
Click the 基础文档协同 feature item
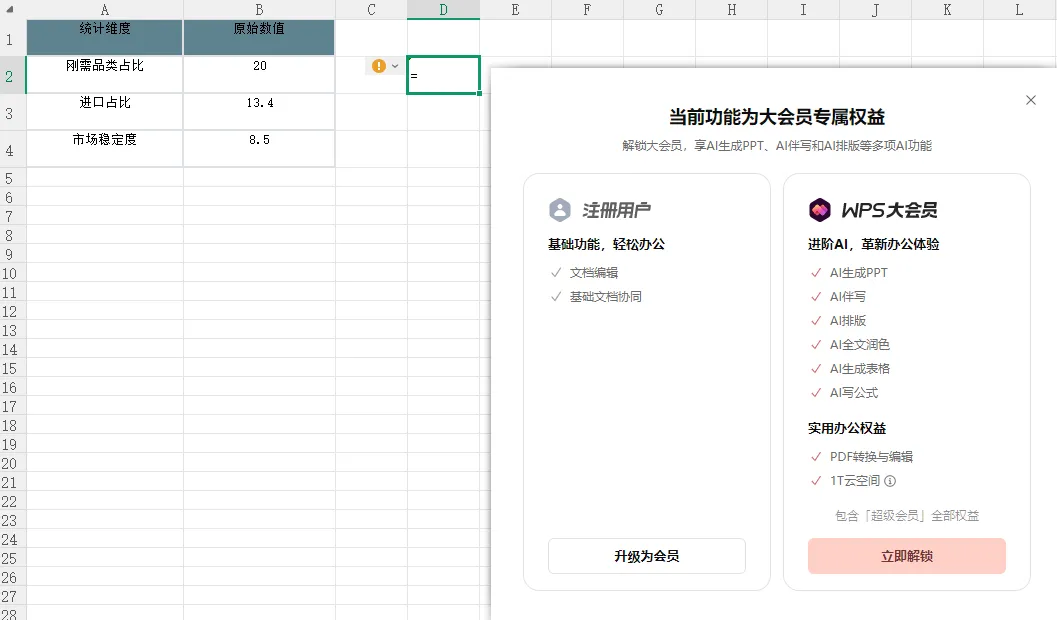point(596,297)
